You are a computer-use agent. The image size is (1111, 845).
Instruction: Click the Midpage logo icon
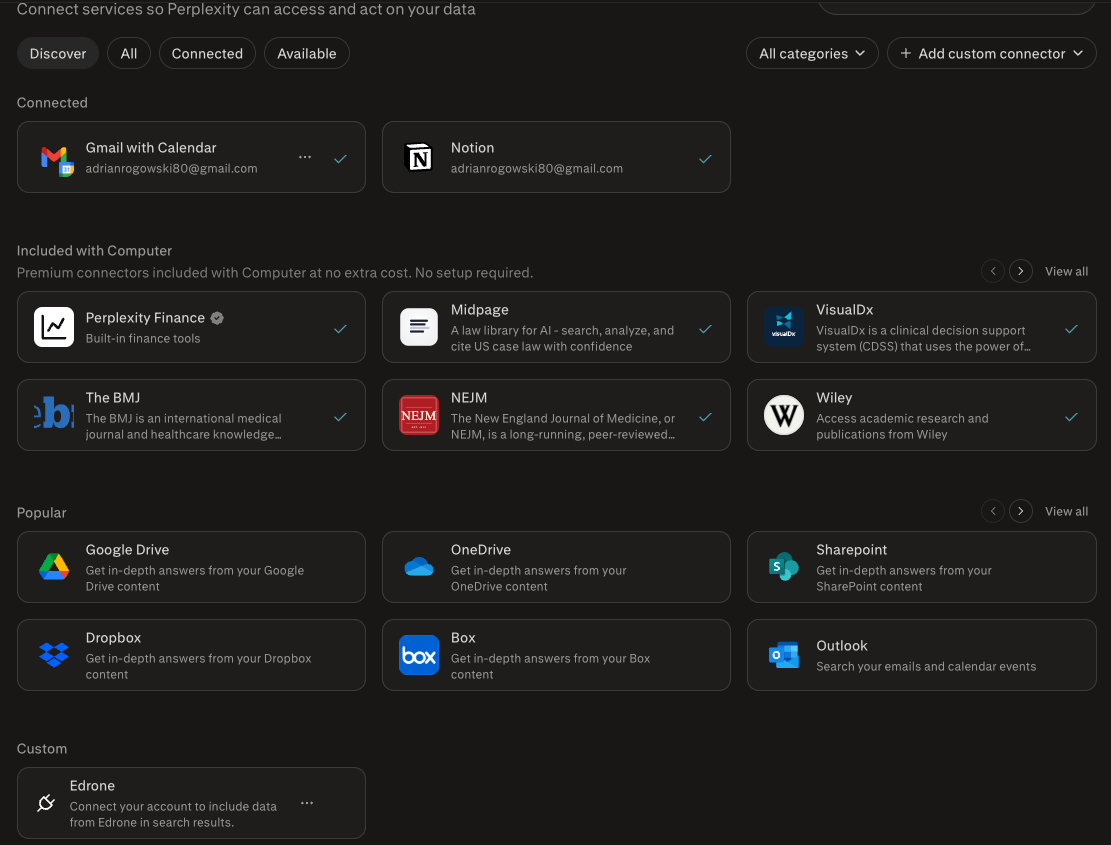(419, 327)
